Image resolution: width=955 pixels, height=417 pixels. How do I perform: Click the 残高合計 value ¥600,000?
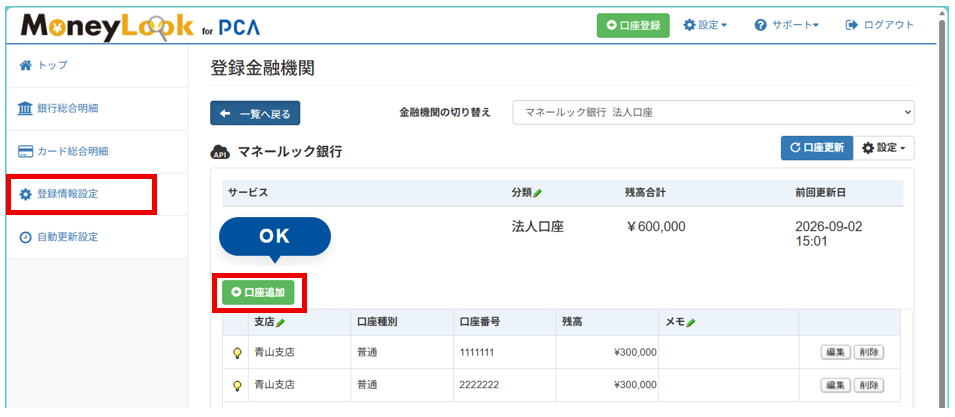[655, 226]
